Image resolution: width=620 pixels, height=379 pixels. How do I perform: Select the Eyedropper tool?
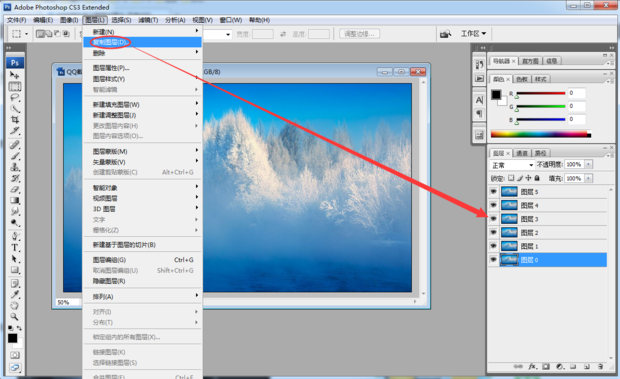15,294
